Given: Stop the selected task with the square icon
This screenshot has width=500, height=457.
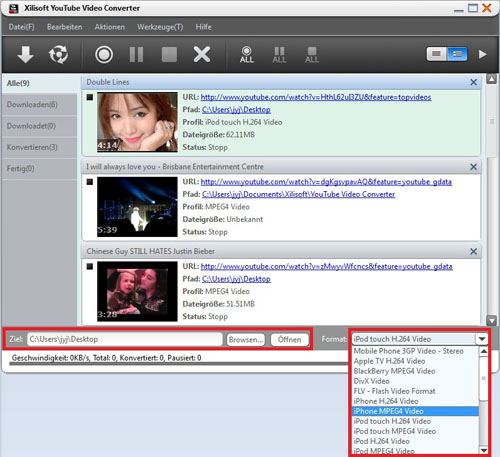Looking at the screenshot, I should tap(169, 55).
